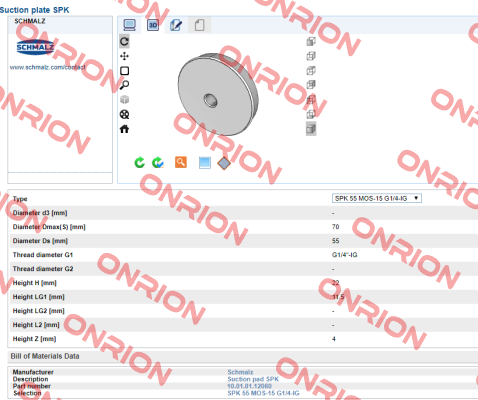Click the home view icon
Screen dimensions: 478x400
(124, 129)
